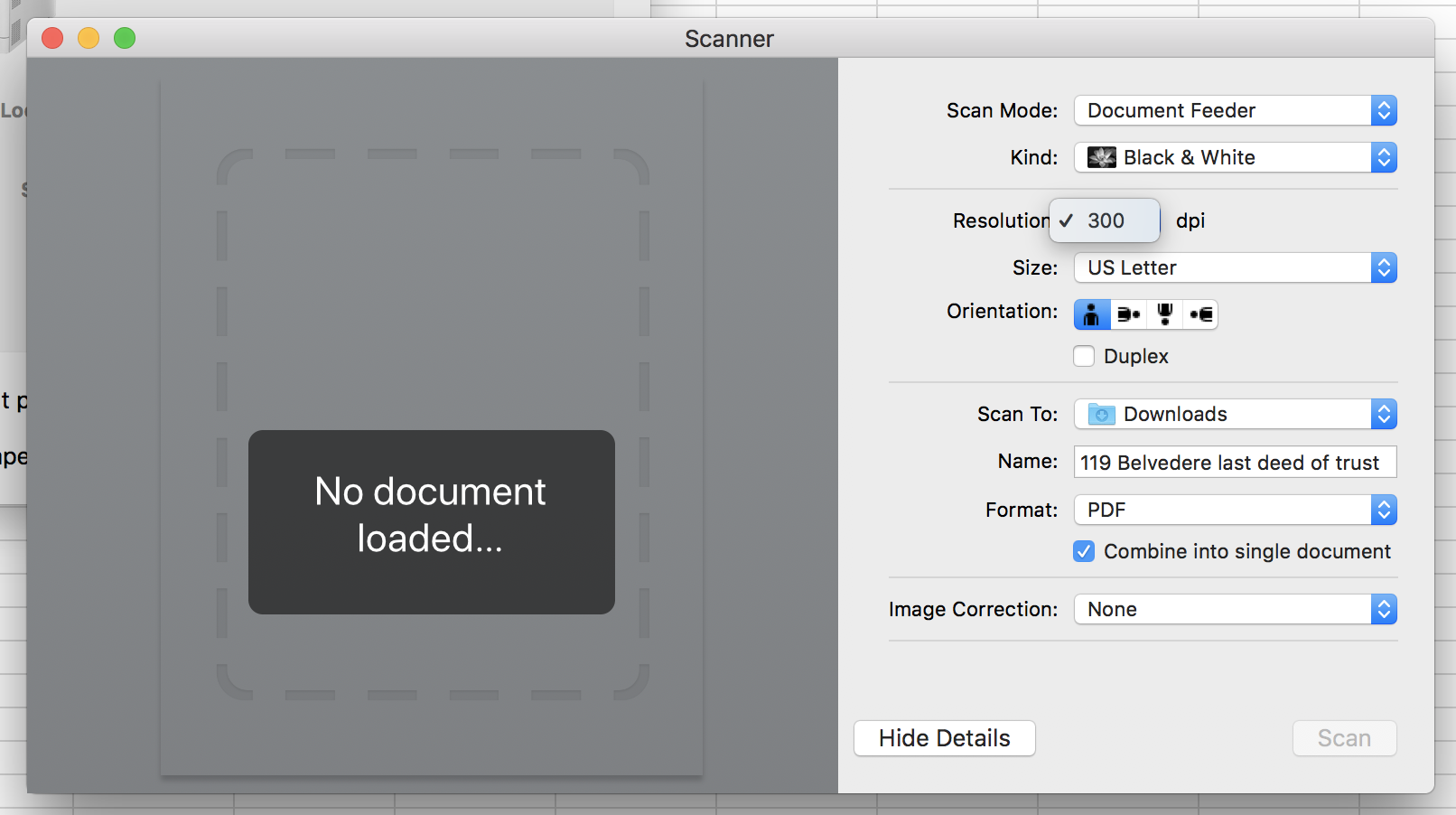Click the yellow minimize button
Viewport: 1456px width, 815px height.
click(x=88, y=38)
